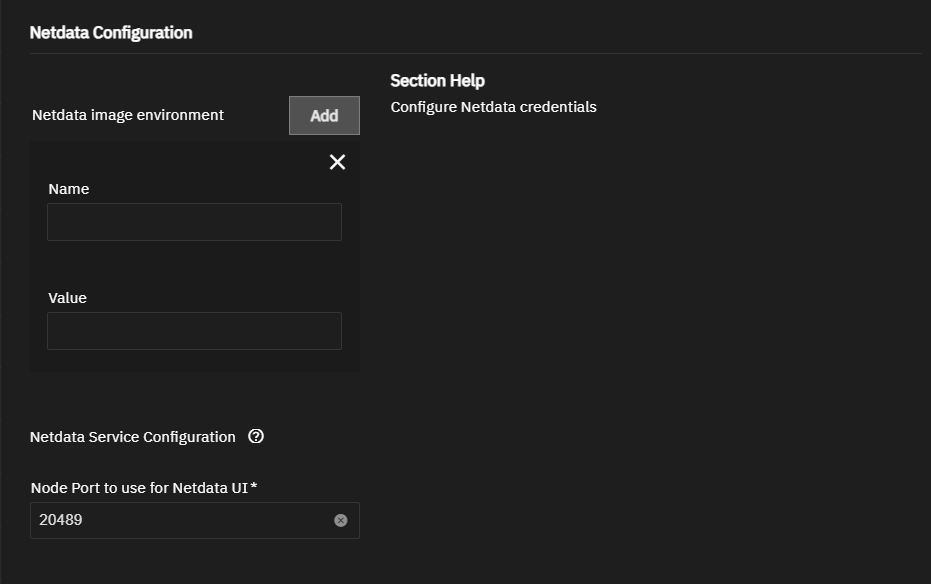931x584 pixels.
Task: Click the Name field label
Action: tap(69, 189)
